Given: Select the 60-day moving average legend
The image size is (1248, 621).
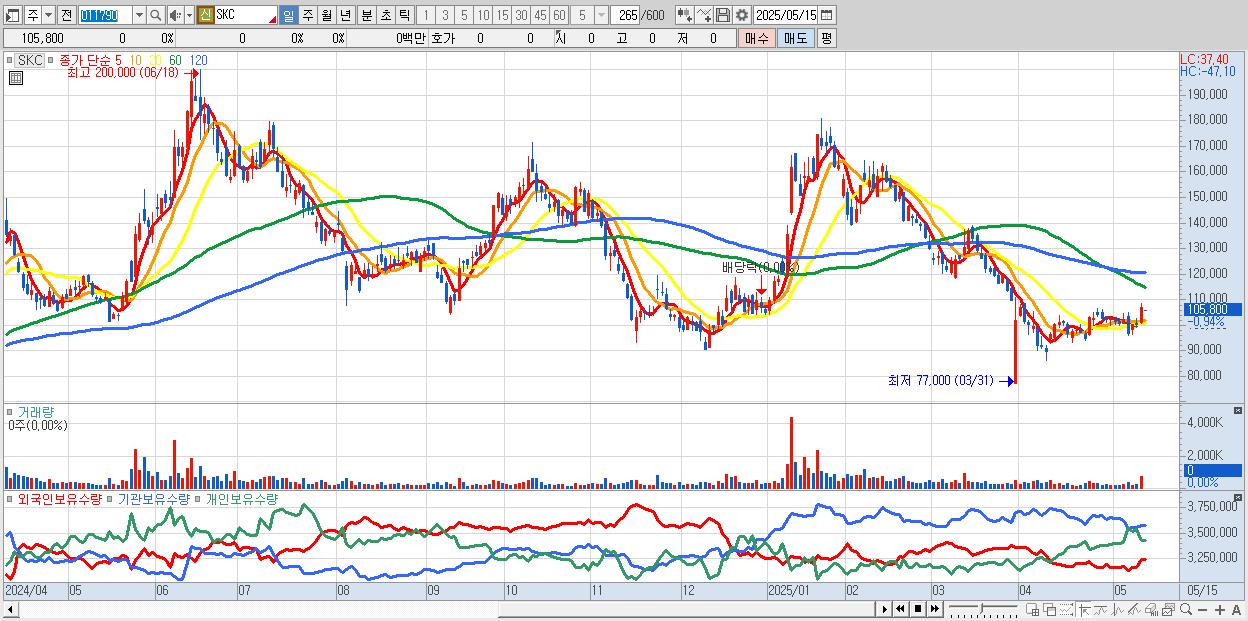Looking at the screenshot, I should pyautogui.click(x=175, y=60).
